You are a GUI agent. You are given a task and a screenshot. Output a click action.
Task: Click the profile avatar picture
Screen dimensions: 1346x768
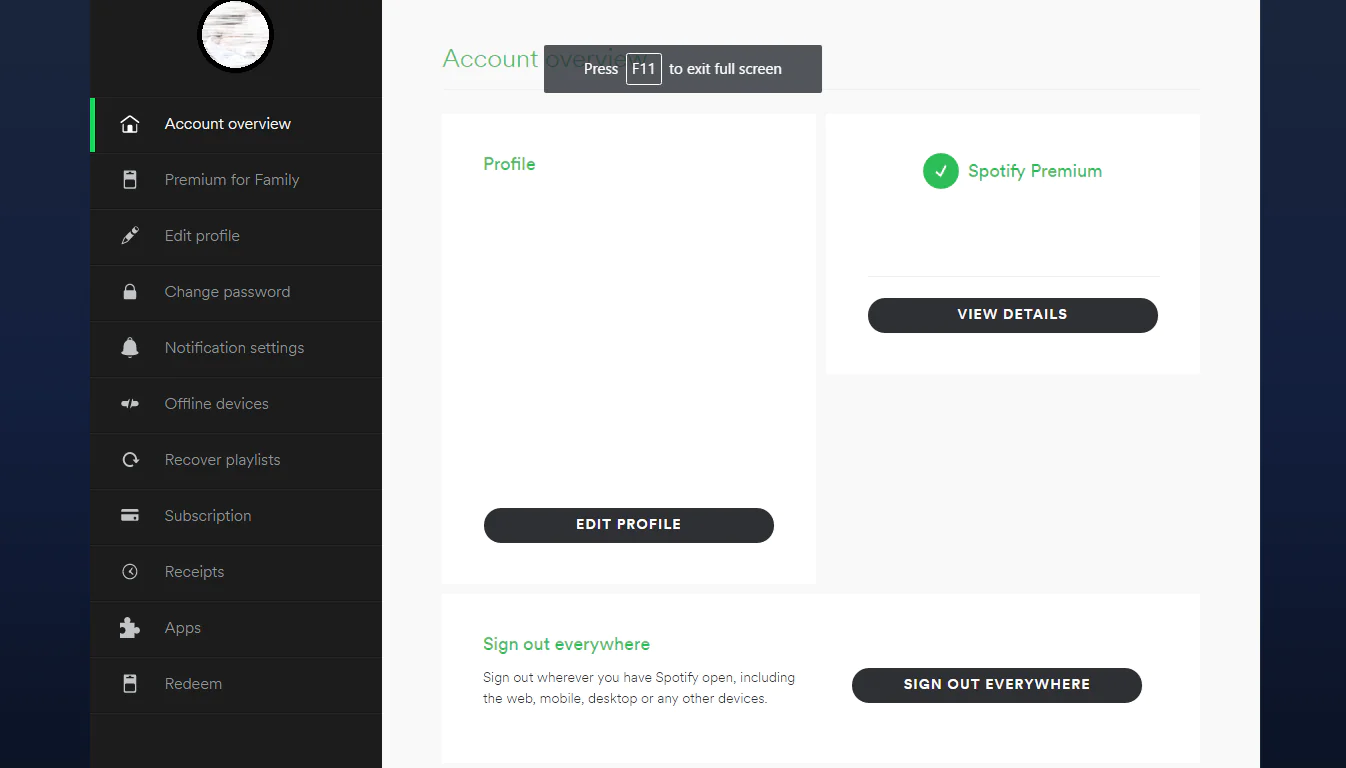pos(235,35)
